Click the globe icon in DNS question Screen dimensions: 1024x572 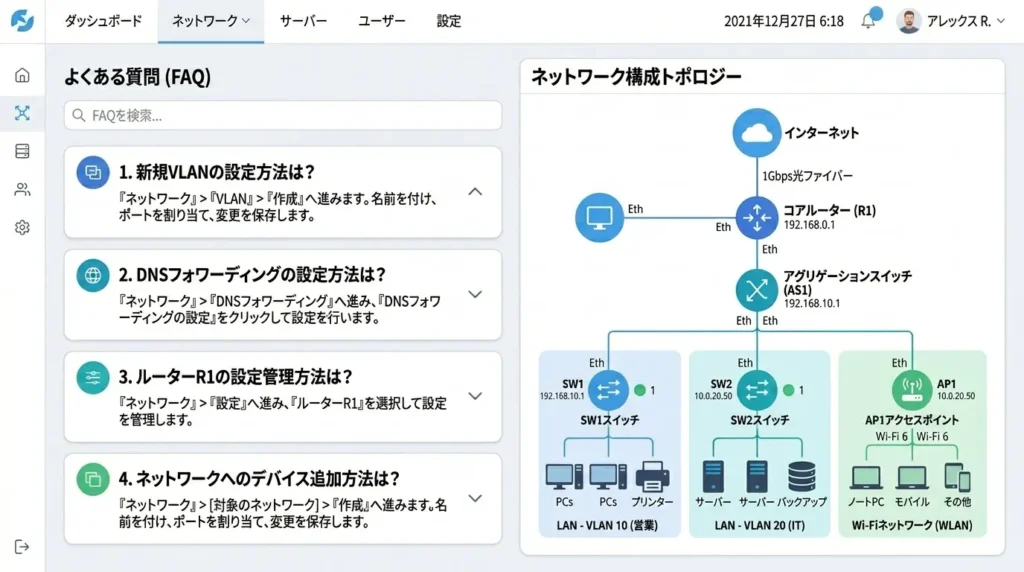93,275
